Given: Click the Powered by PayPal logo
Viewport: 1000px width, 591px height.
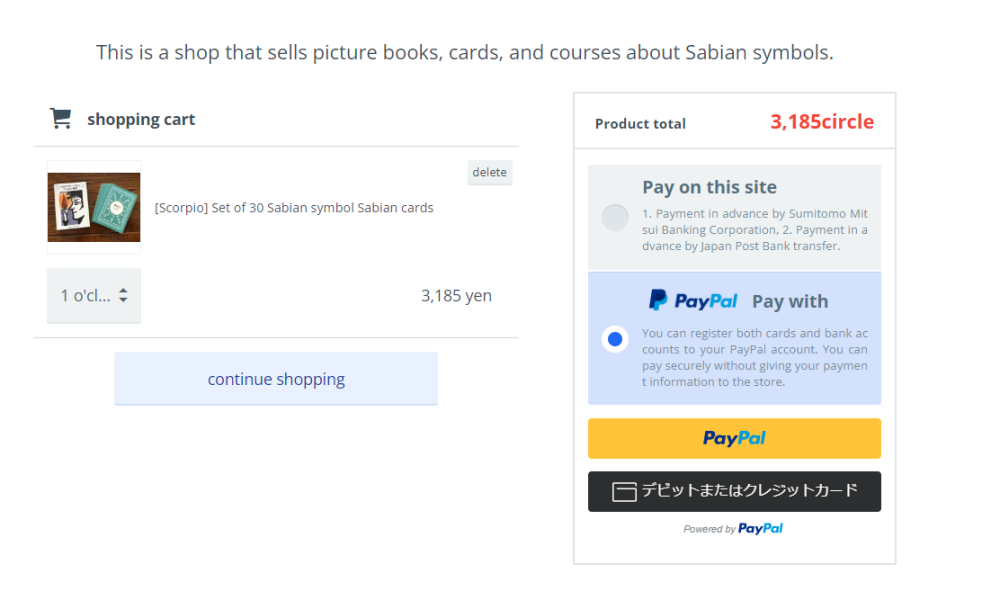Looking at the screenshot, I should pos(760,529).
